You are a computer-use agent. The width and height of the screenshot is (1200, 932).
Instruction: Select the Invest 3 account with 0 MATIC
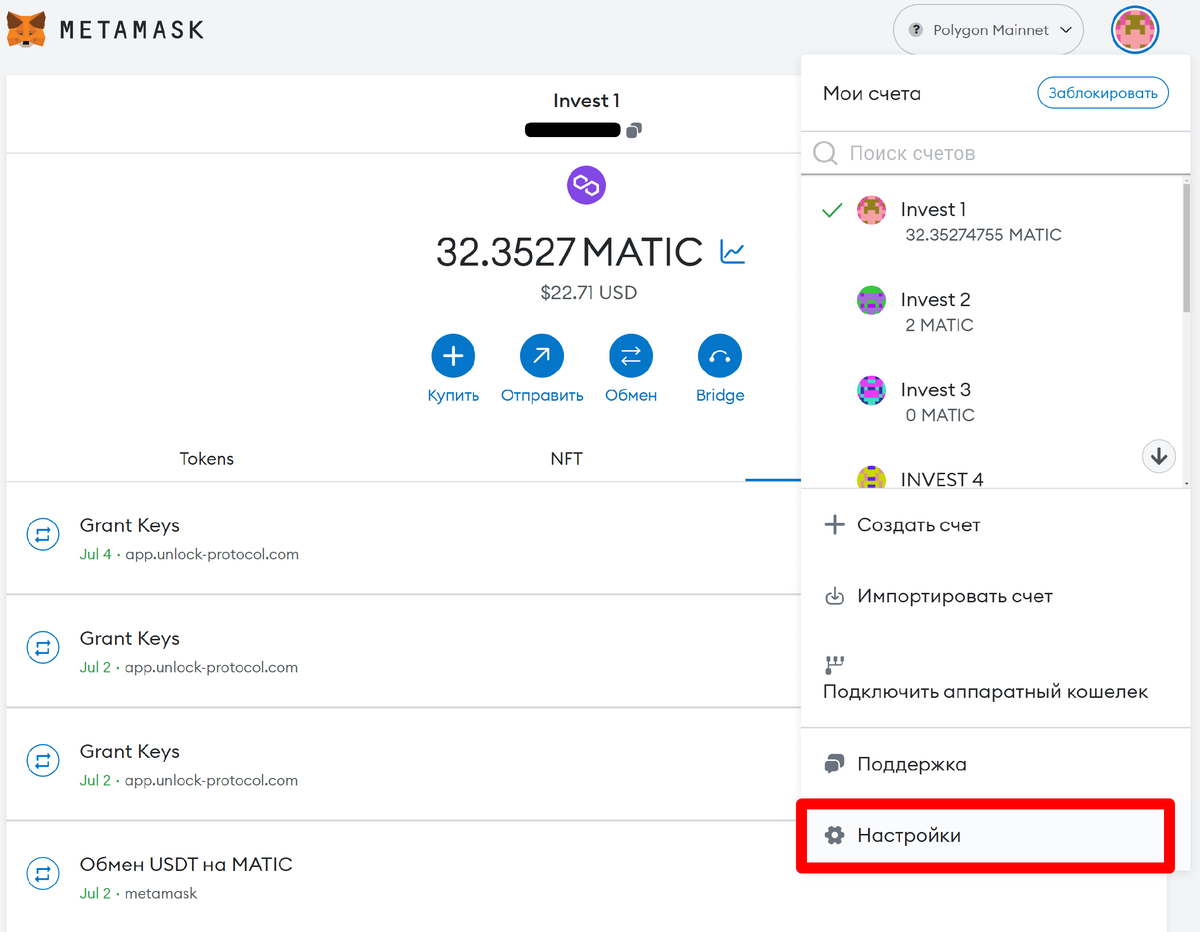991,400
